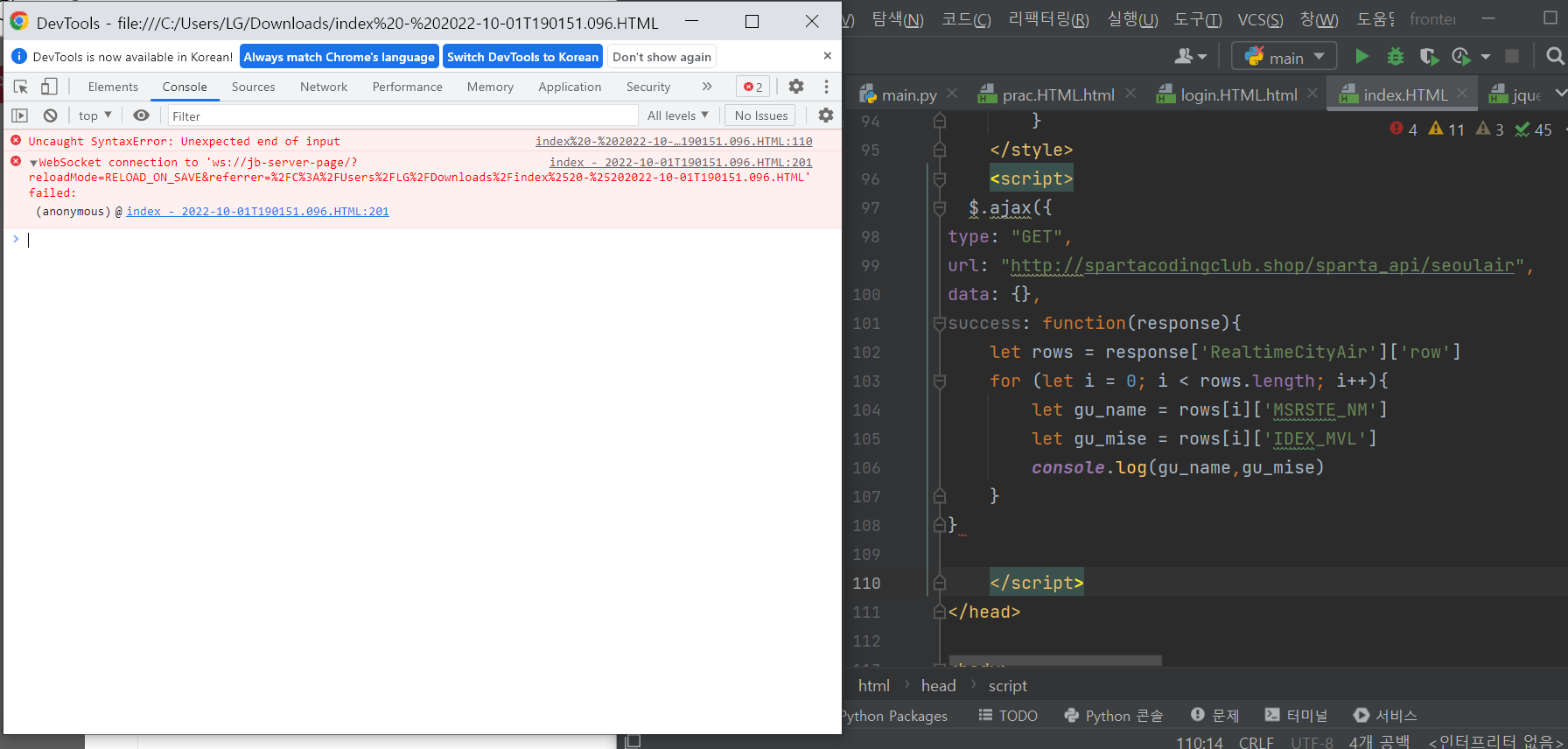The width and height of the screenshot is (1568, 749).
Task: Run the main configuration in PyCharm
Action: pos(1361,57)
